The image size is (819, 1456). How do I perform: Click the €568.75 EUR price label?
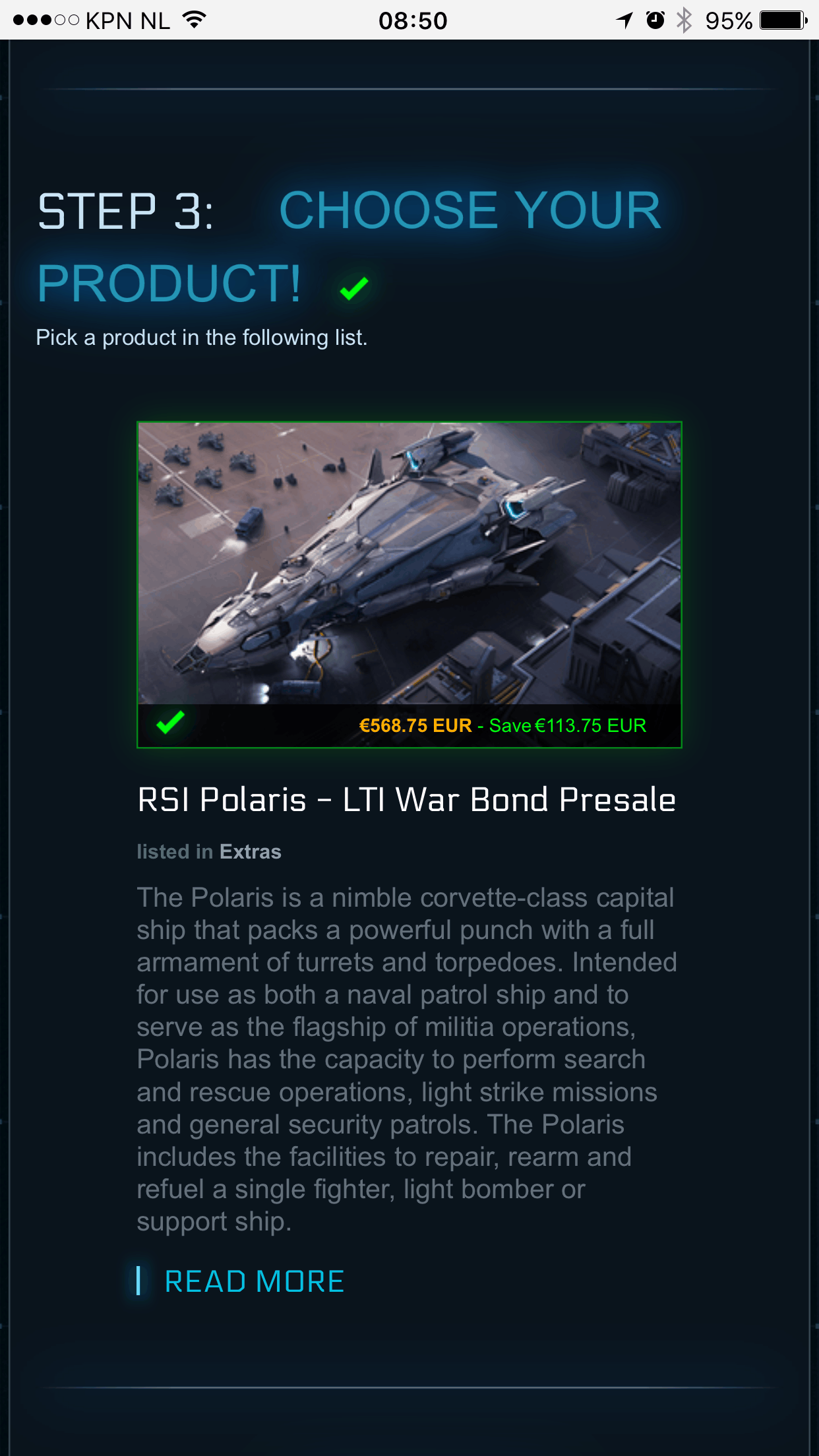(415, 725)
